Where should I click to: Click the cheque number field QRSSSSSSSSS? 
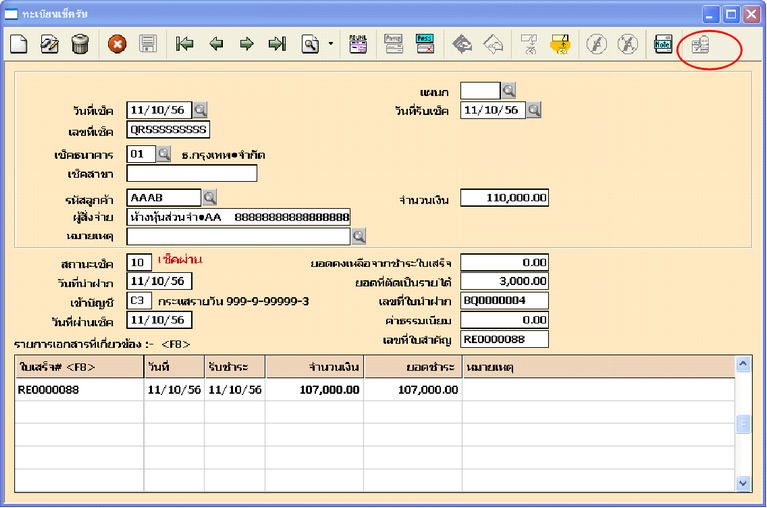(168, 129)
